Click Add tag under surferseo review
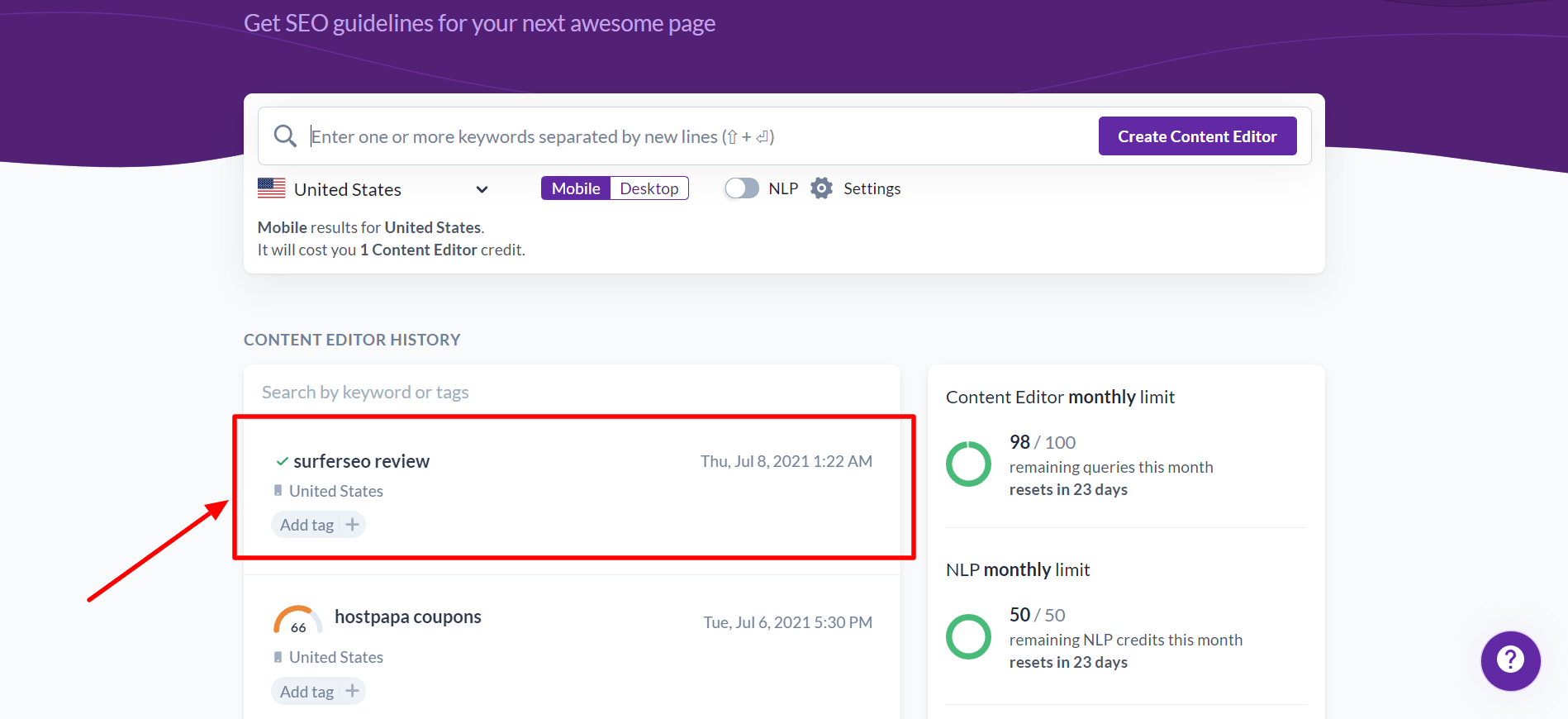This screenshot has width=1568, height=719. (x=306, y=525)
